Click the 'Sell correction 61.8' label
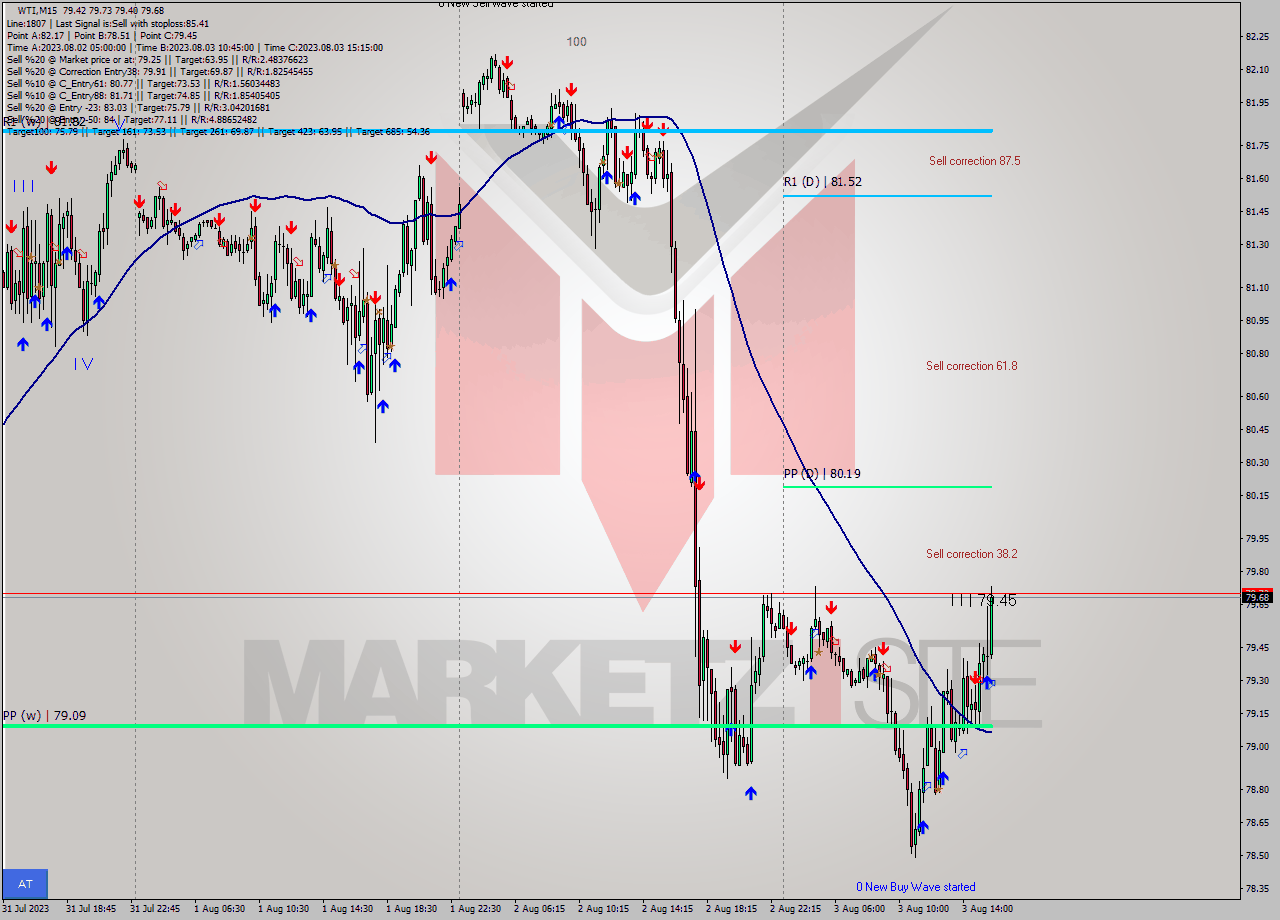Screen dimensions: 1280x920 click(972, 366)
